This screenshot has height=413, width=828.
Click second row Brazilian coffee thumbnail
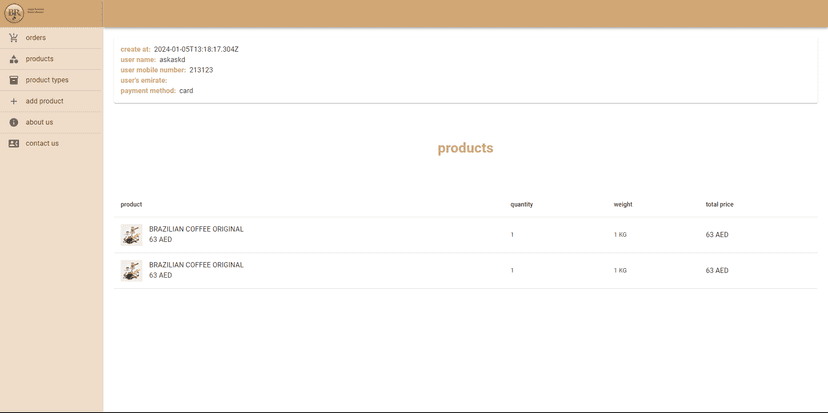click(131, 270)
